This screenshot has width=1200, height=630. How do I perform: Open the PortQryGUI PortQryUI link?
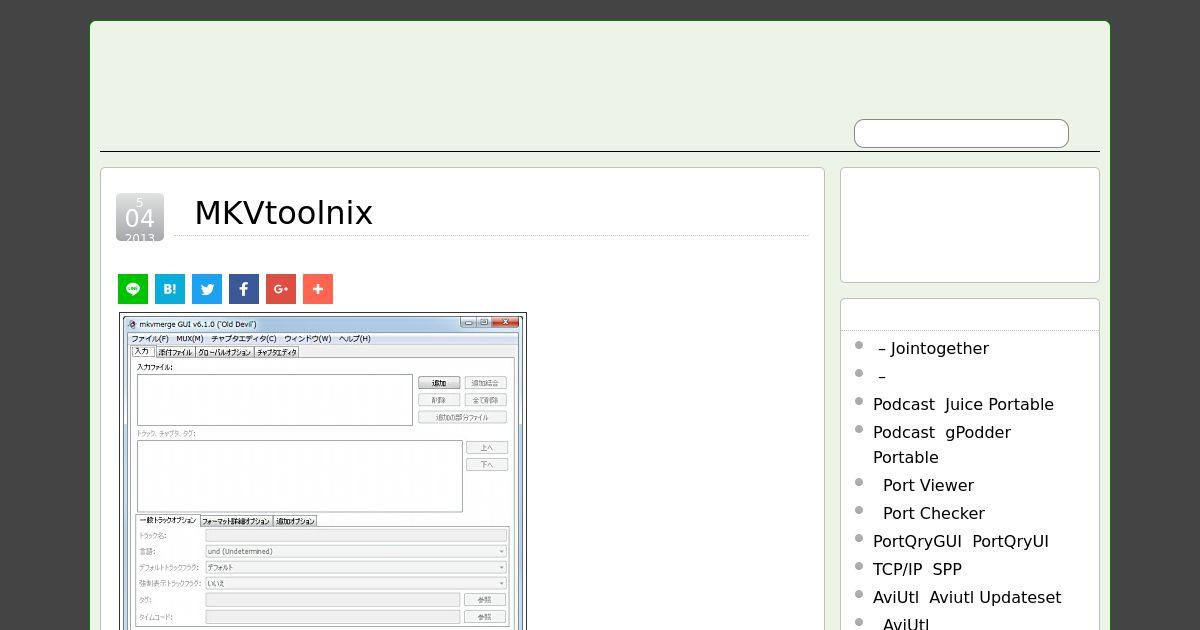tap(961, 541)
